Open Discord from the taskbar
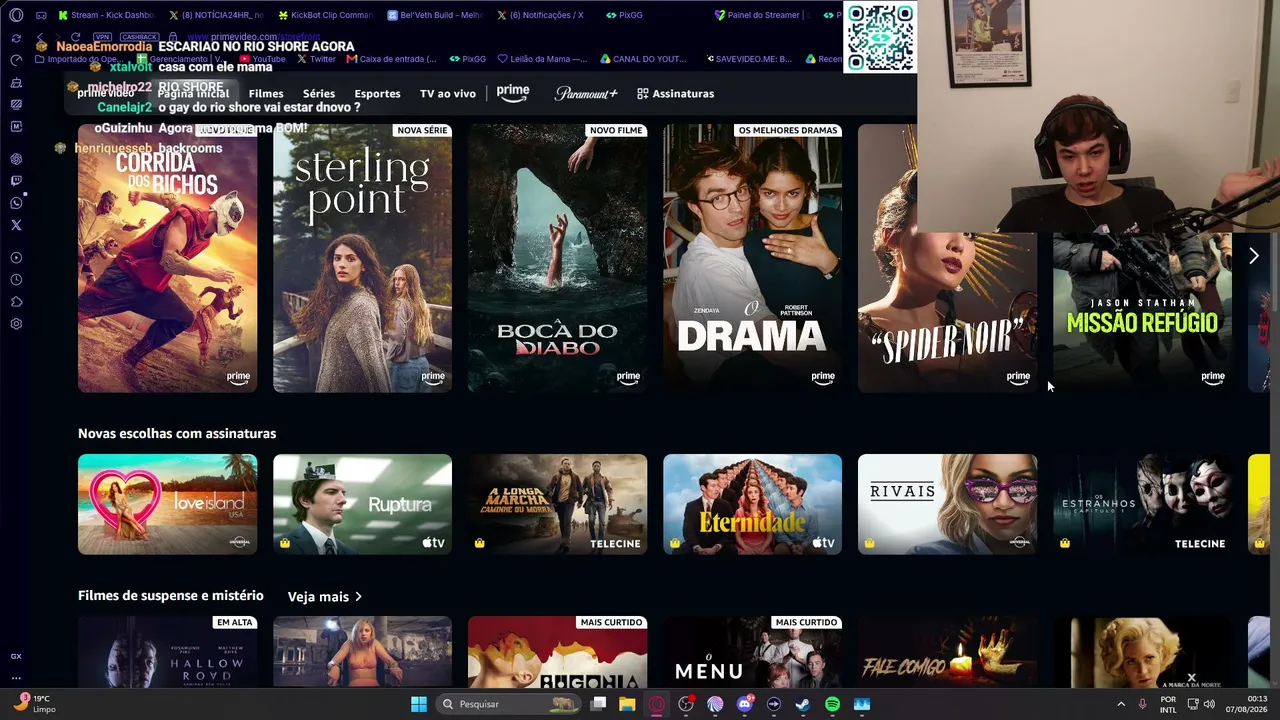Screen dimensions: 1280x720 tap(744, 704)
